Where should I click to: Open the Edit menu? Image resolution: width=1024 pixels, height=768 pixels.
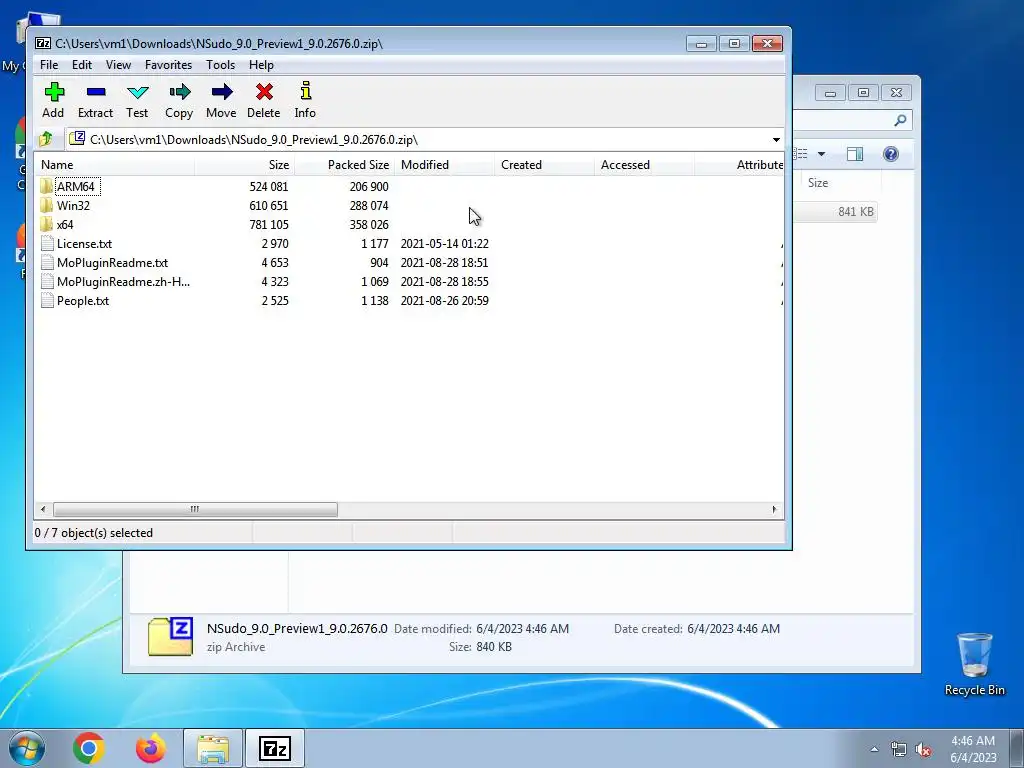(x=82, y=65)
